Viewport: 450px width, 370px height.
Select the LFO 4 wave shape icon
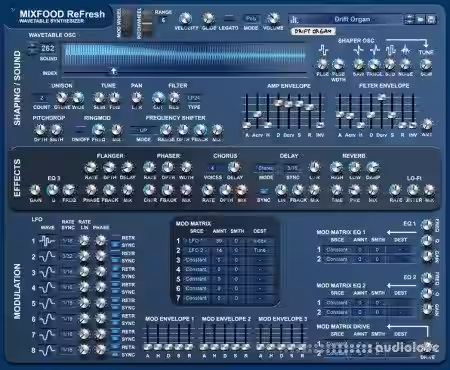click(47, 287)
